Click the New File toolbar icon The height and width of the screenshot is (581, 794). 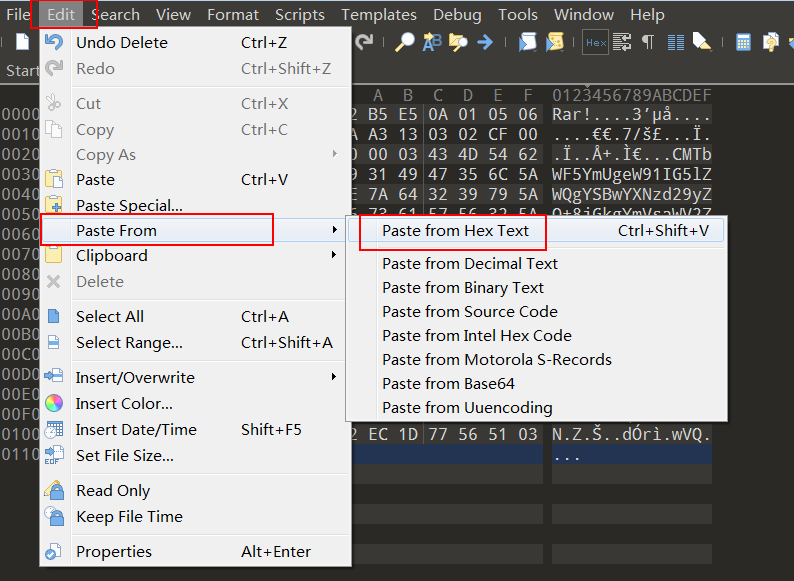tap(22, 42)
